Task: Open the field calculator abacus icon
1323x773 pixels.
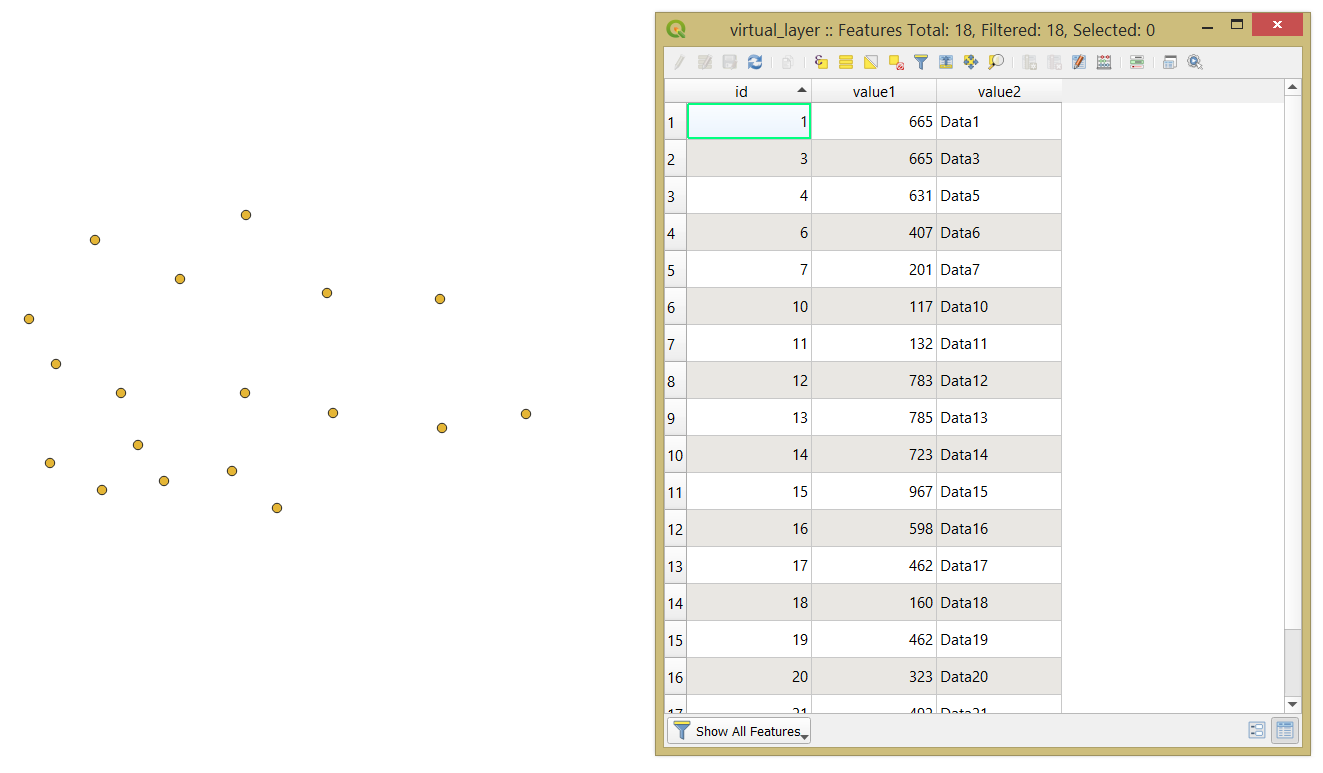Action: pos(1104,62)
